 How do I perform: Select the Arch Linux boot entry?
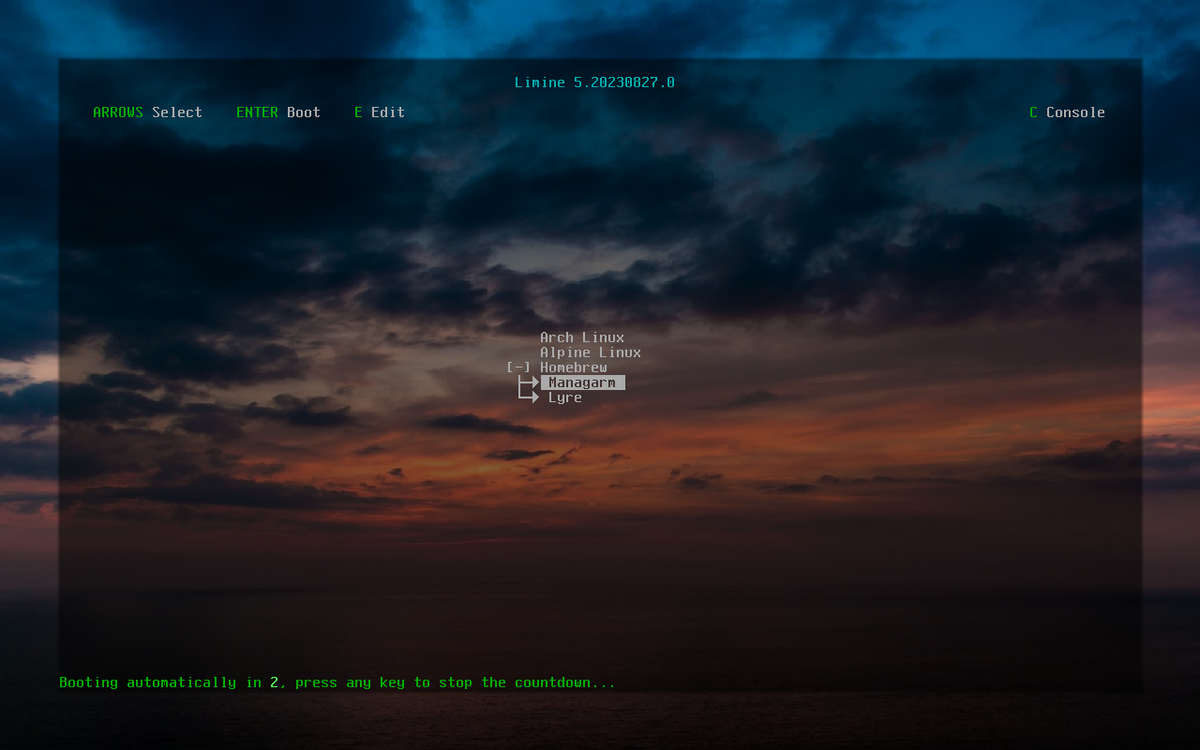(581, 337)
